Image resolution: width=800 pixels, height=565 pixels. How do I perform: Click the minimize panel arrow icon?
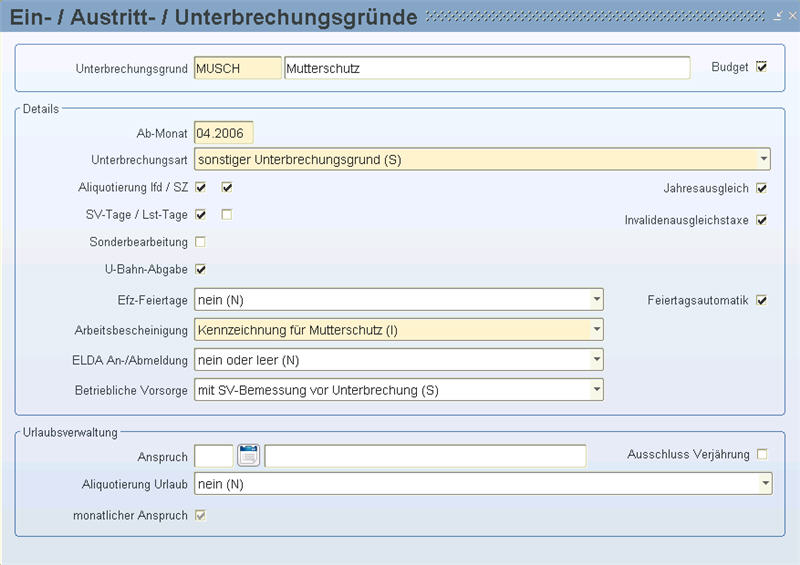(x=777, y=16)
